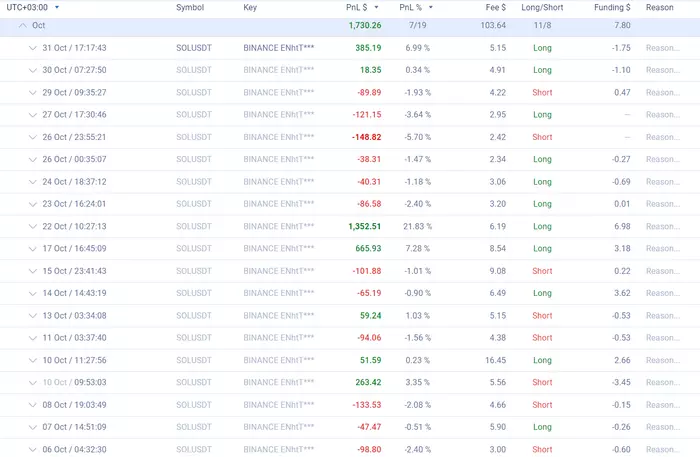
Task: Click the 7.28 % PnL percentage
Action: [417, 249]
